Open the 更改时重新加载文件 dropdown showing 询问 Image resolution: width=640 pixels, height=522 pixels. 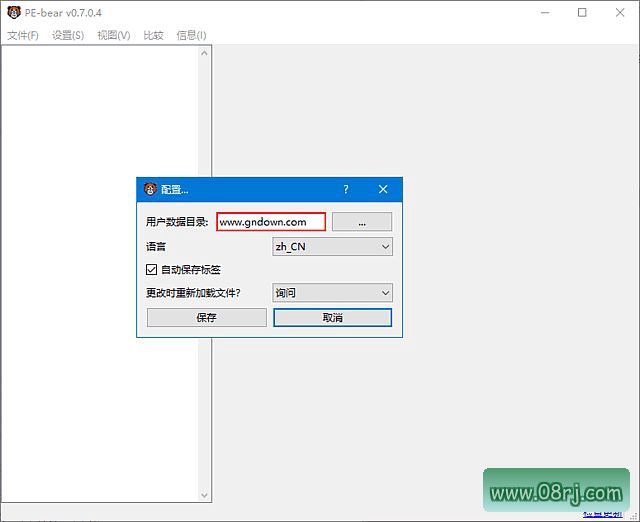332,293
